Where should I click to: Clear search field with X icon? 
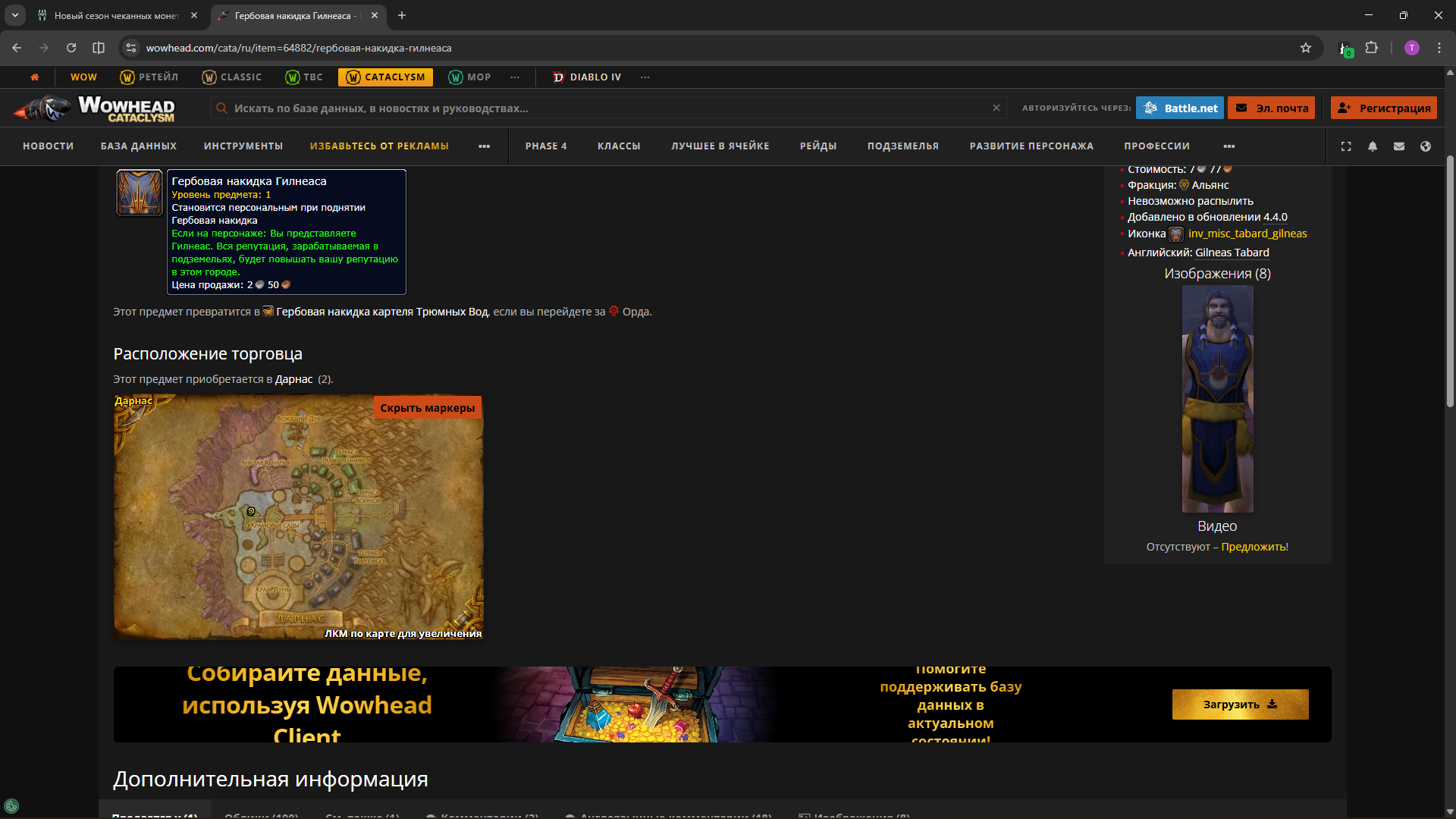tap(996, 108)
